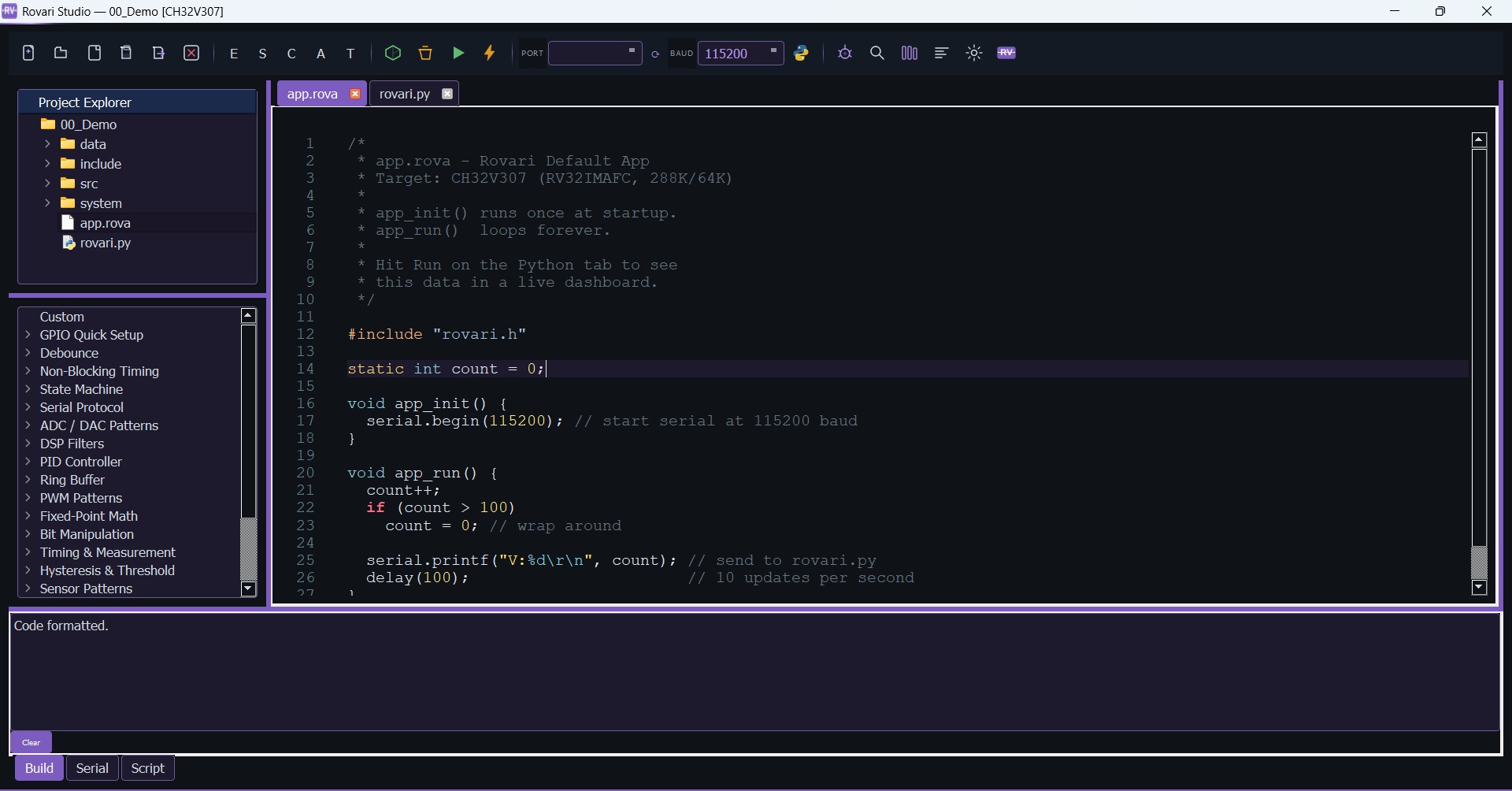Click the green Build cube icon
The width and height of the screenshot is (1512, 791).
pyautogui.click(x=393, y=53)
